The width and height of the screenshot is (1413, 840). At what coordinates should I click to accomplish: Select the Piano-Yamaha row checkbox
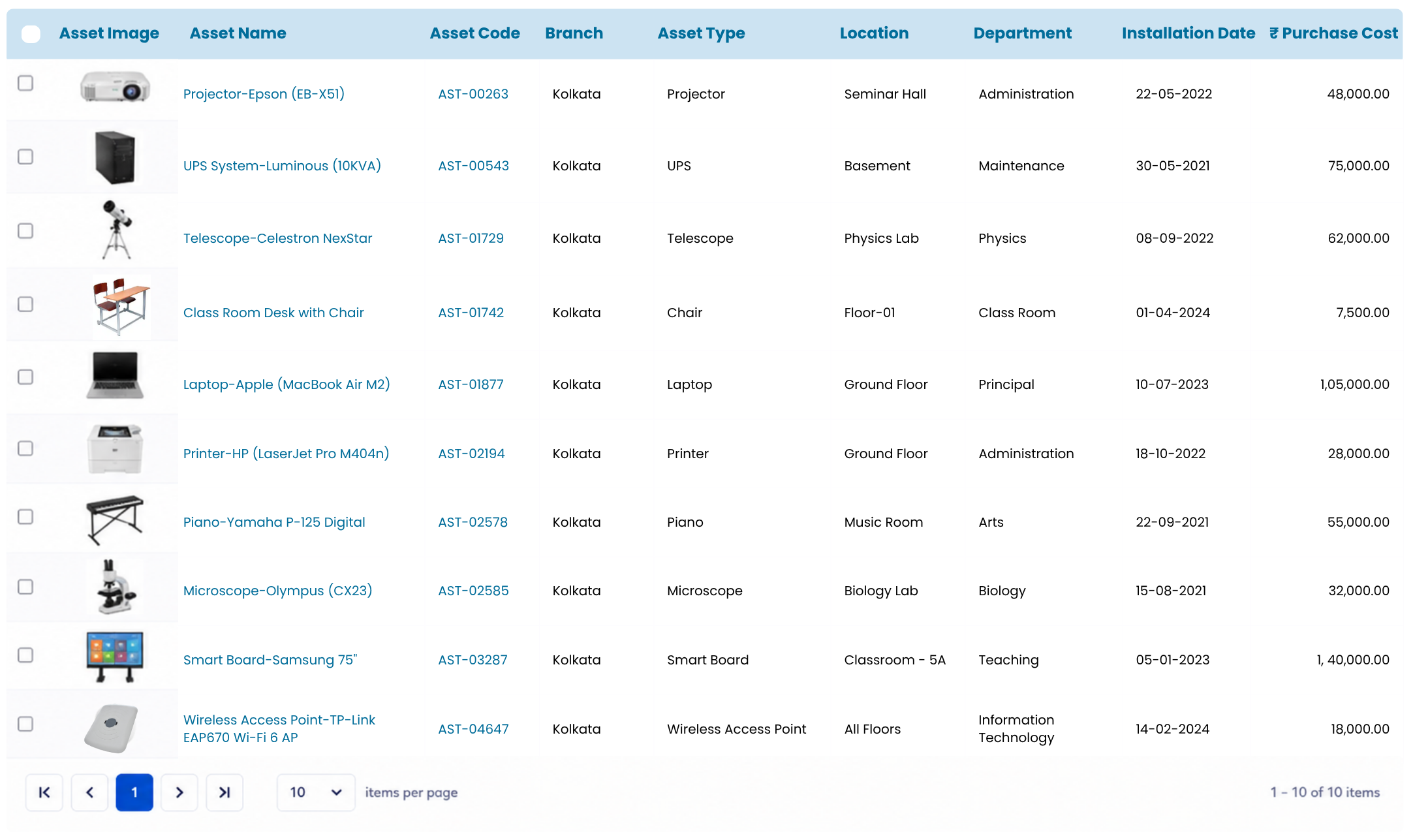pyautogui.click(x=25, y=517)
